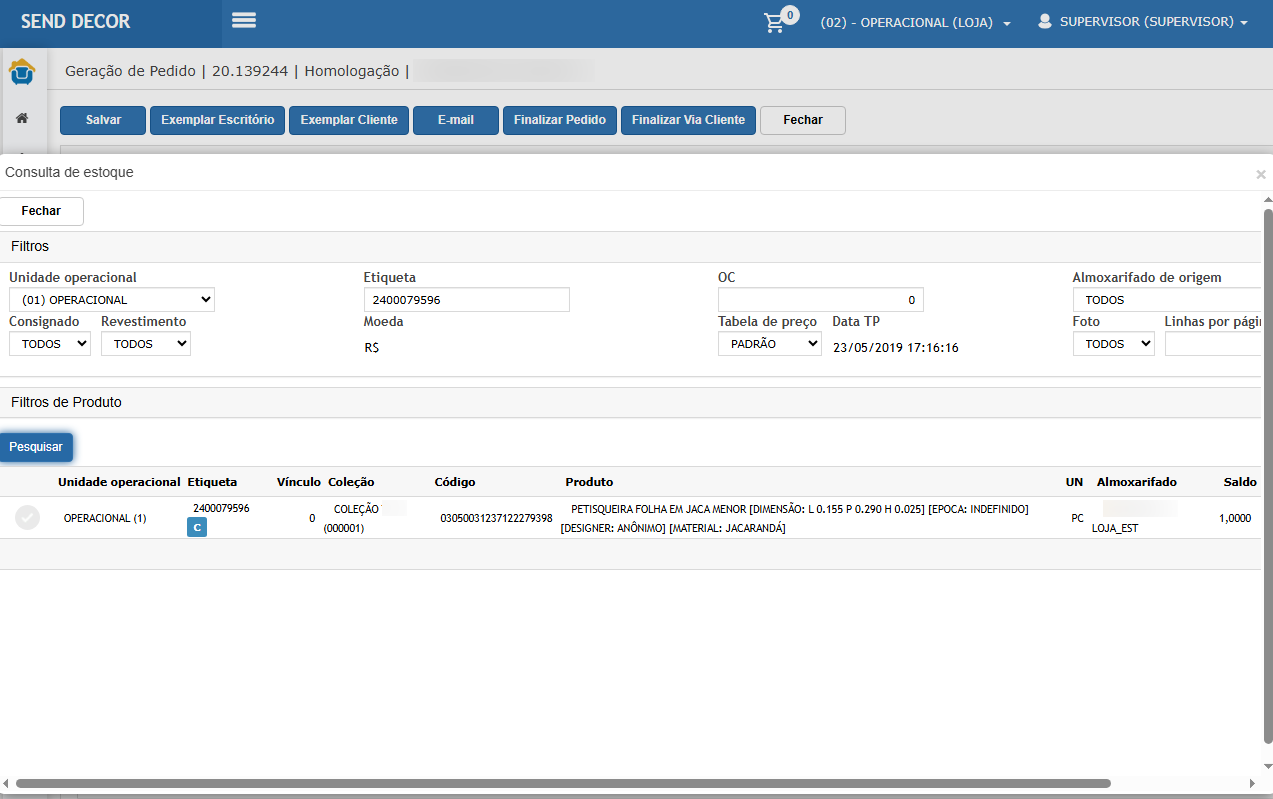1273x799 pixels.
Task: Open the Revestimento dropdown
Action: coord(146,343)
